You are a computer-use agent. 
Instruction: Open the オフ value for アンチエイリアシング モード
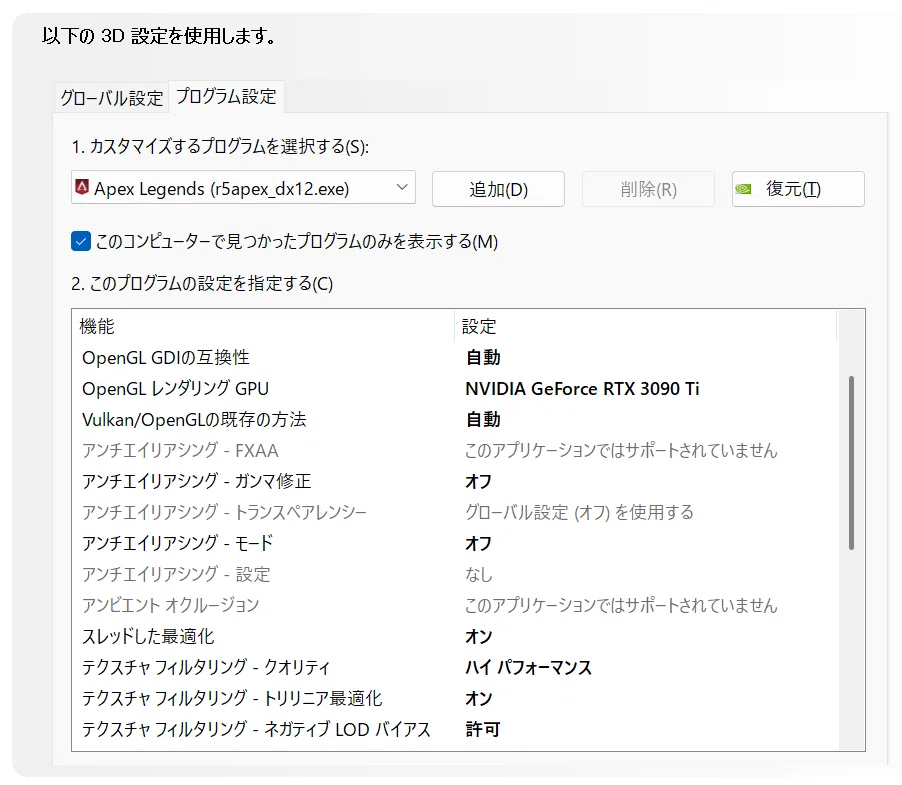479,543
